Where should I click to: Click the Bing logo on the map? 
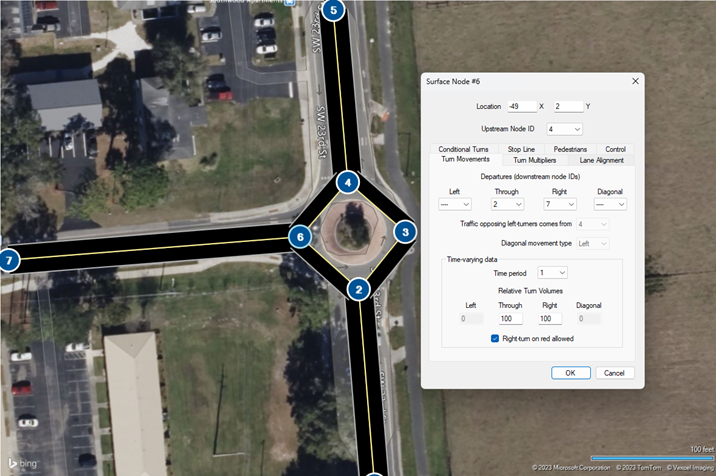point(22,464)
